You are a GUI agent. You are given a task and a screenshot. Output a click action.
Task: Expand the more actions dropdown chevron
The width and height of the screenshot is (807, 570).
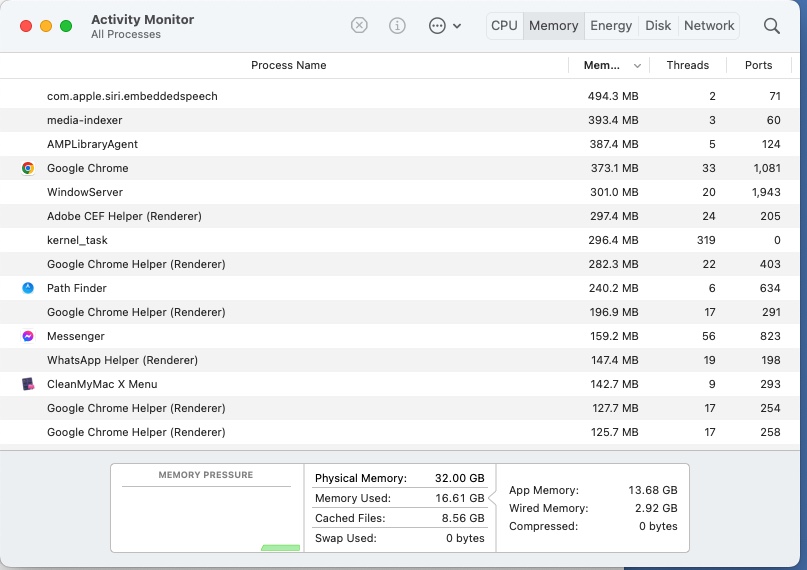pyautogui.click(x=457, y=26)
